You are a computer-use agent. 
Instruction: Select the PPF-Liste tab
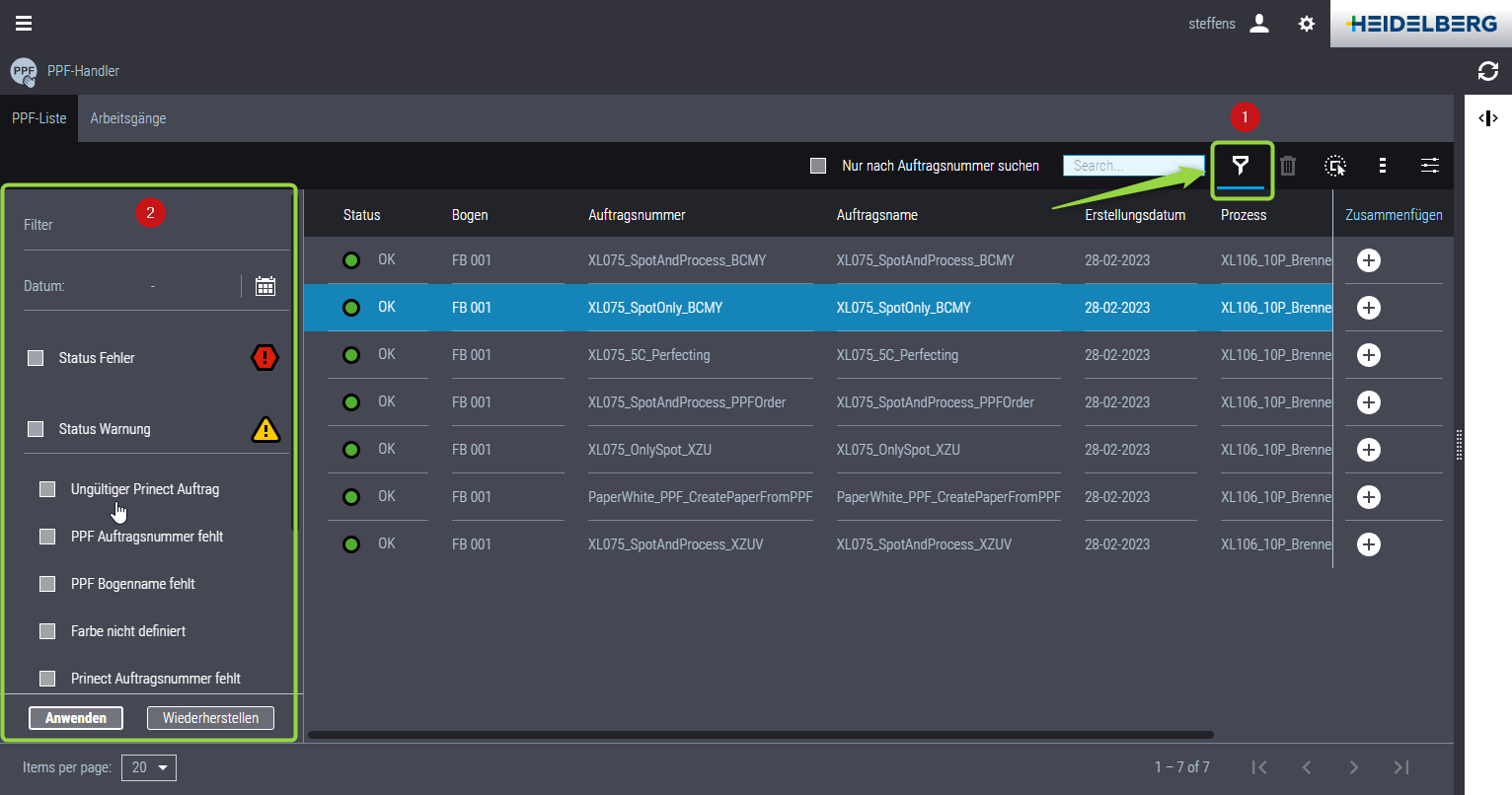point(39,118)
